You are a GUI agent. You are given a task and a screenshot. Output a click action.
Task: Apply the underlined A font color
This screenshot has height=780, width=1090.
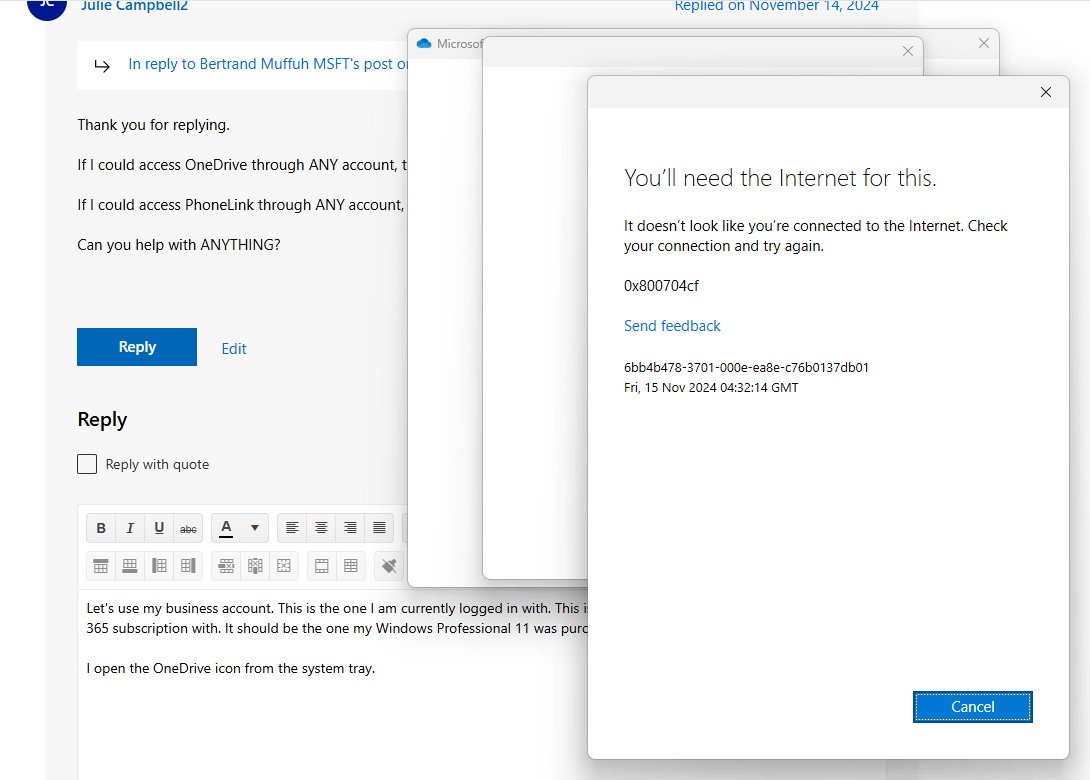tap(226, 528)
